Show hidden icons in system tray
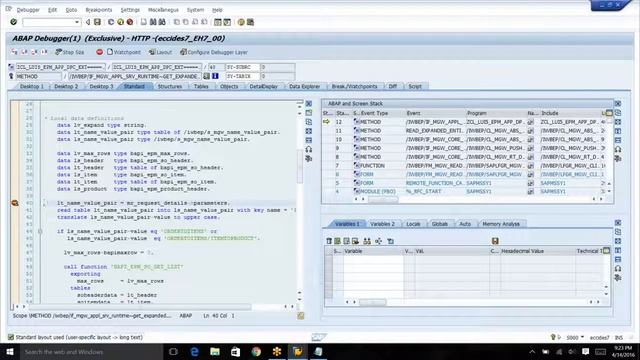This screenshot has height=360, width=640. (532, 351)
